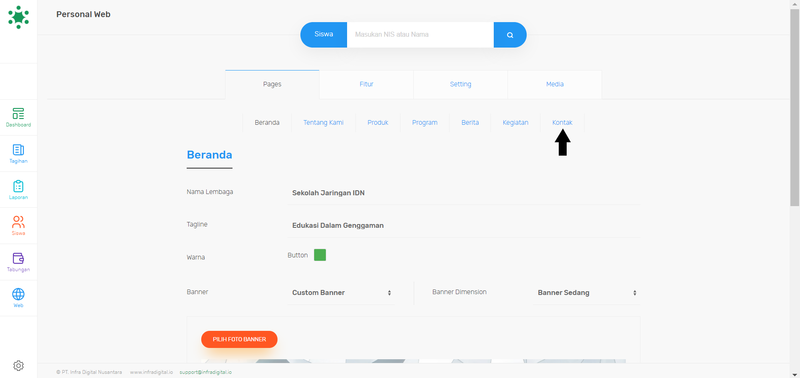Open the Web globe icon

pyautogui.click(x=18, y=294)
